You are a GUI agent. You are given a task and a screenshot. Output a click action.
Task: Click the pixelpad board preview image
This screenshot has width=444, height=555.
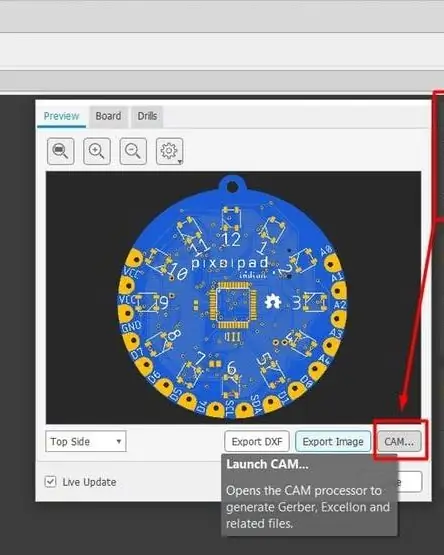click(x=233, y=297)
